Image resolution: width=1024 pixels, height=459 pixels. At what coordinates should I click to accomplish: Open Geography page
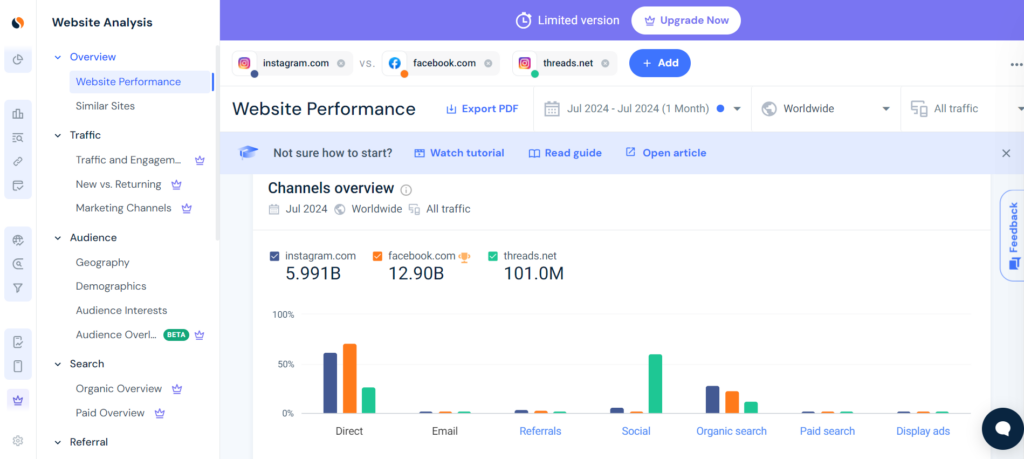tap(103, 262)
